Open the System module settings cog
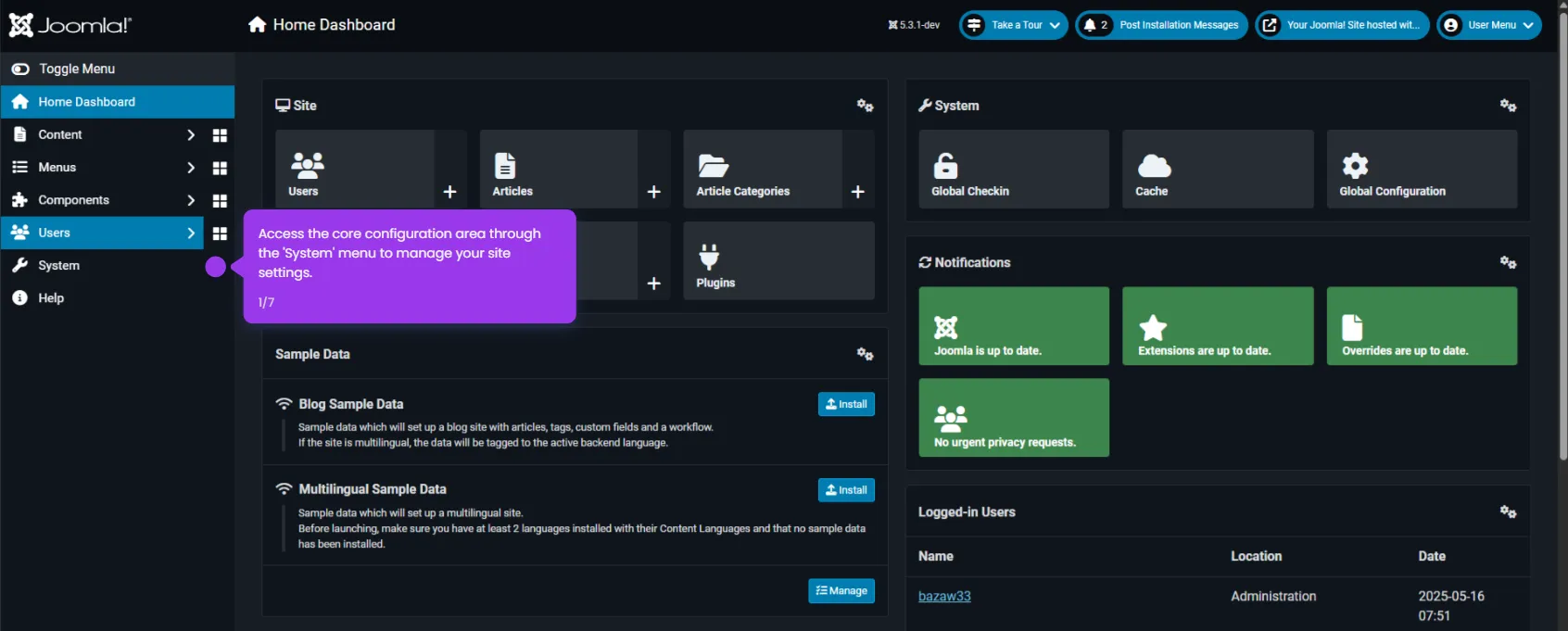Image resolution: width=1568 pixels, height=631 pixels. pos(1508,106)
